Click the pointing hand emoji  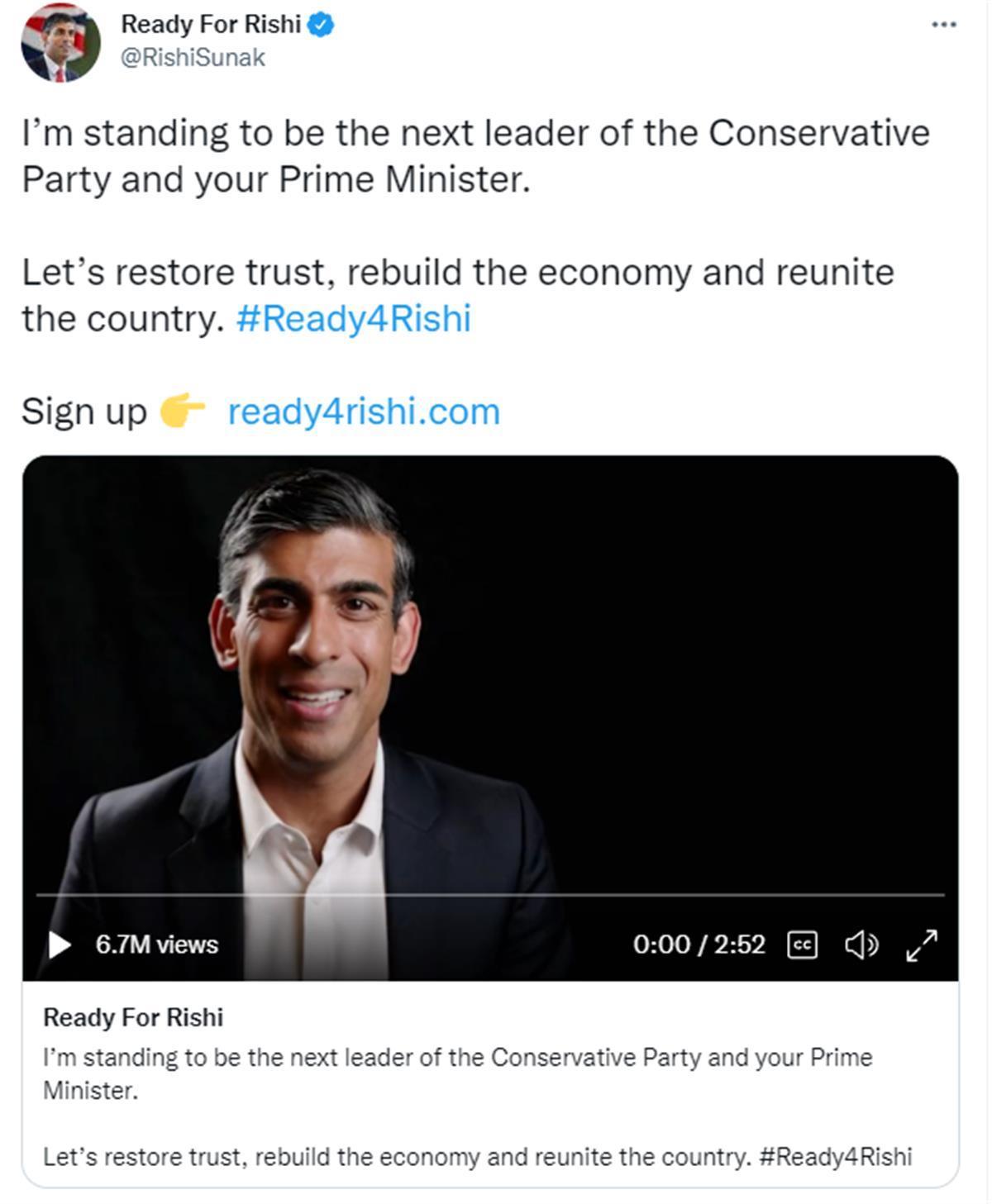[x=182, y=411]
